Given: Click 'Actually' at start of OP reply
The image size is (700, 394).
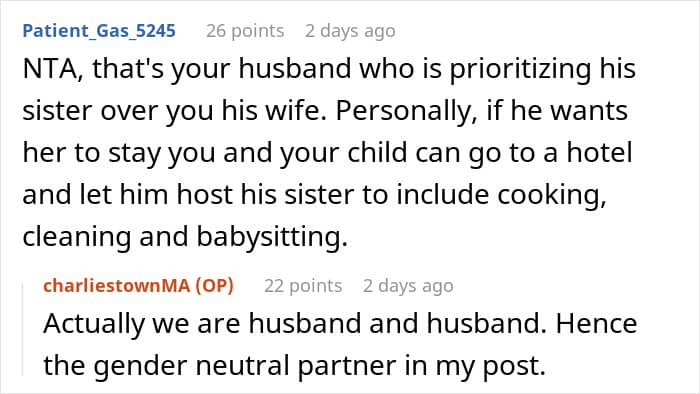Looking at the screenshot, I should tap(94, 324).
